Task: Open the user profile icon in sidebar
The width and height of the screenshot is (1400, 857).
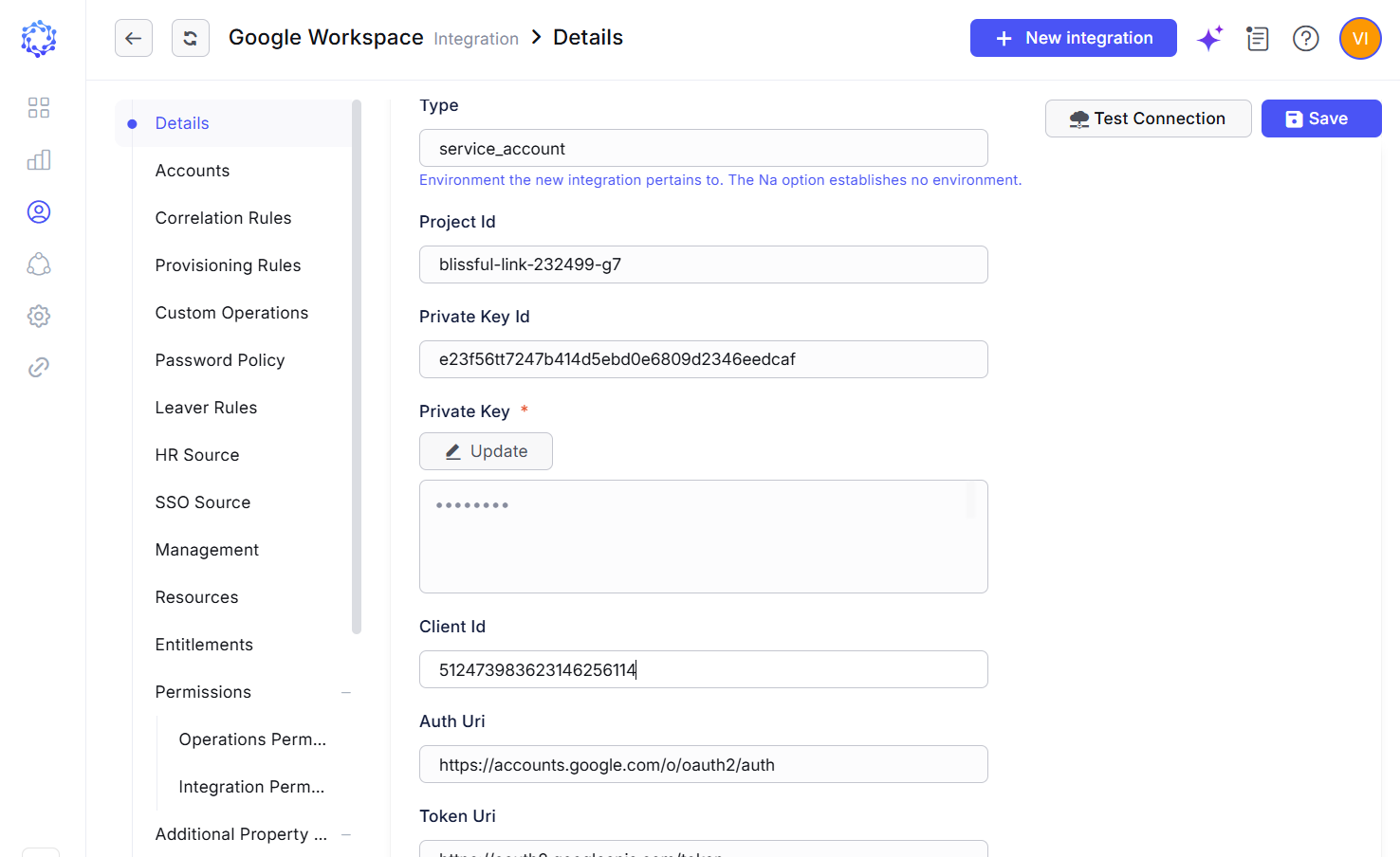Action: click(39, 211)
